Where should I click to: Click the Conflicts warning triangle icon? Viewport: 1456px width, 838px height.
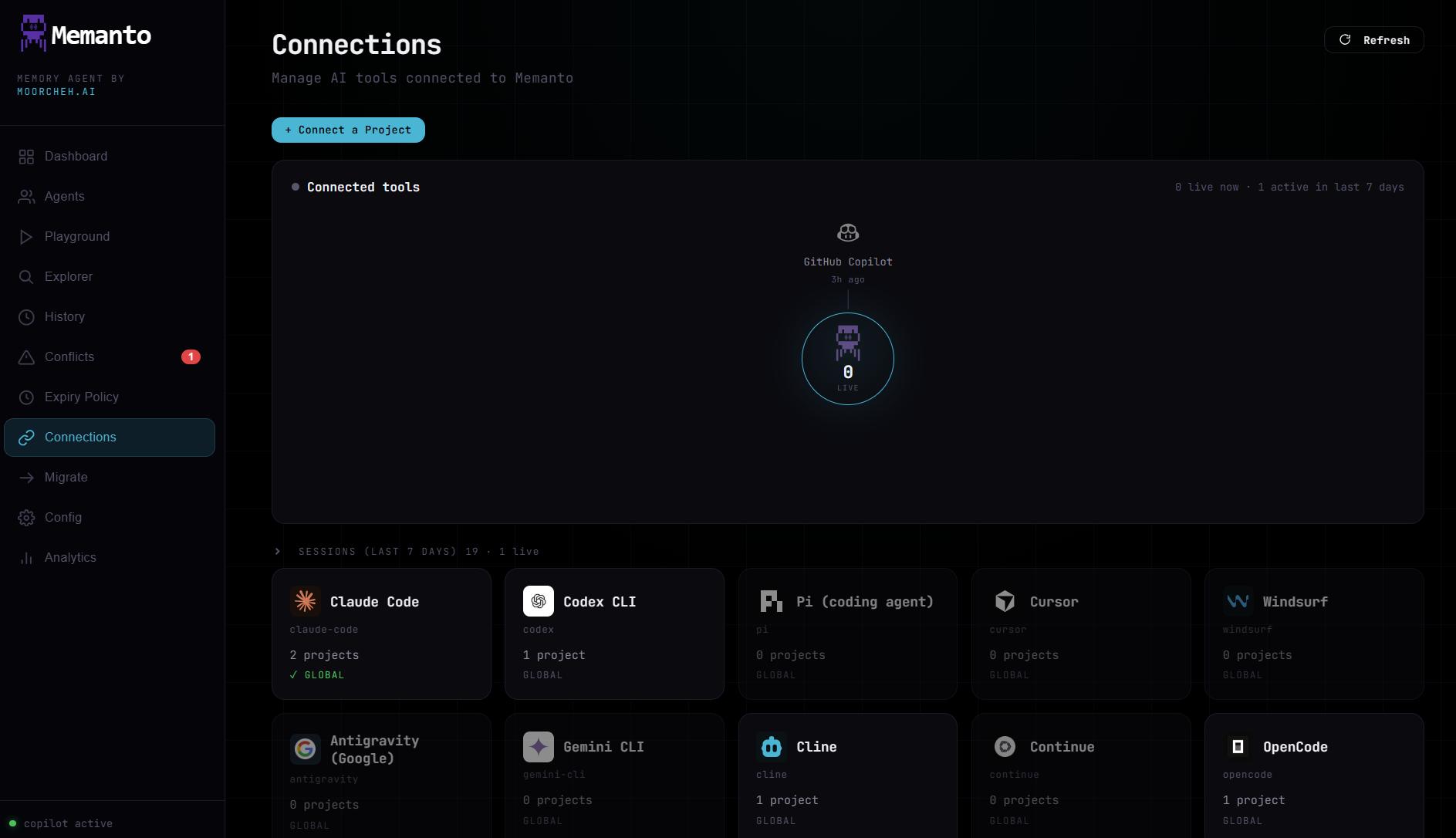coord(26,357)
